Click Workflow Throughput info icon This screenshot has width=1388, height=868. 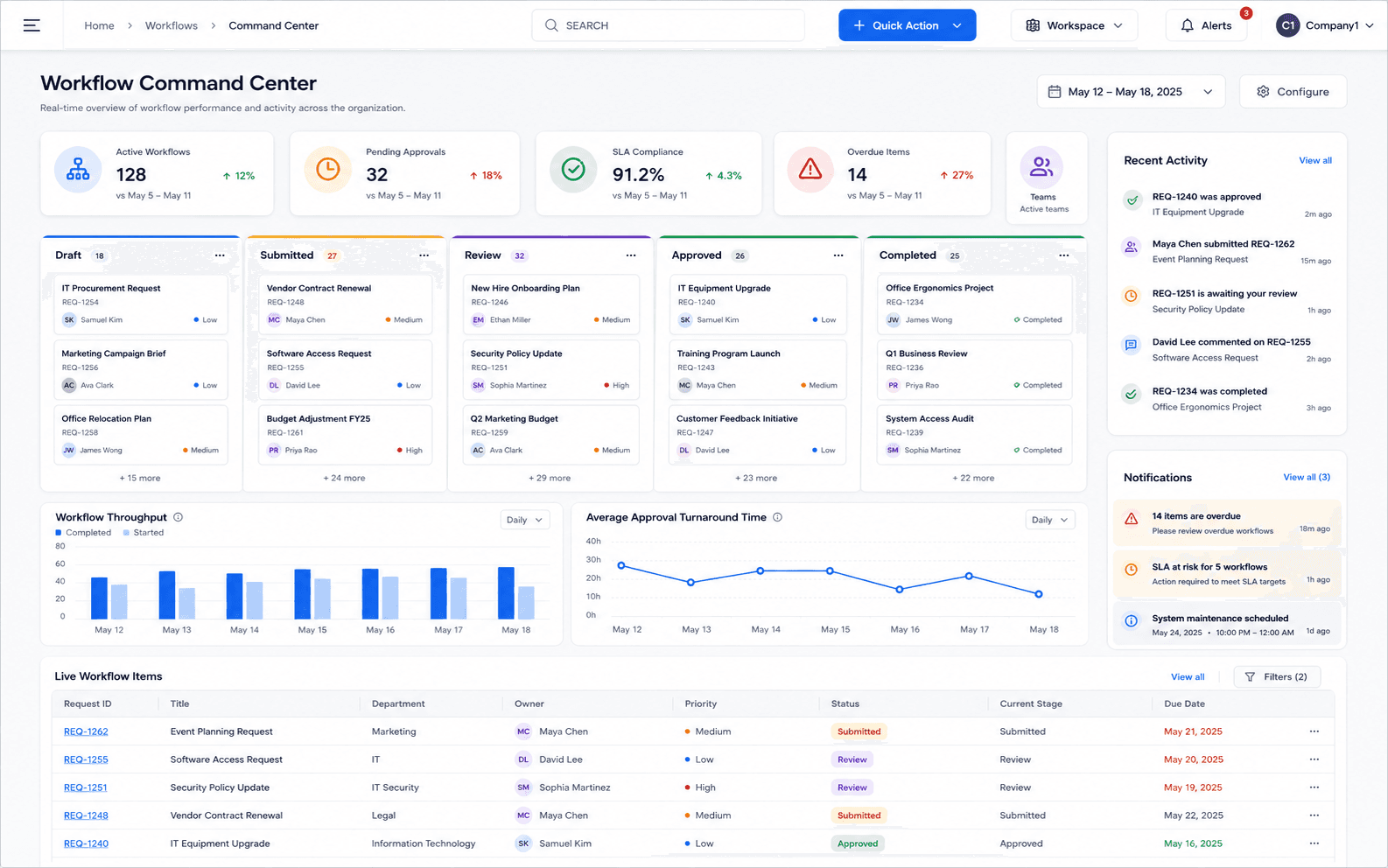coord(179,517)
